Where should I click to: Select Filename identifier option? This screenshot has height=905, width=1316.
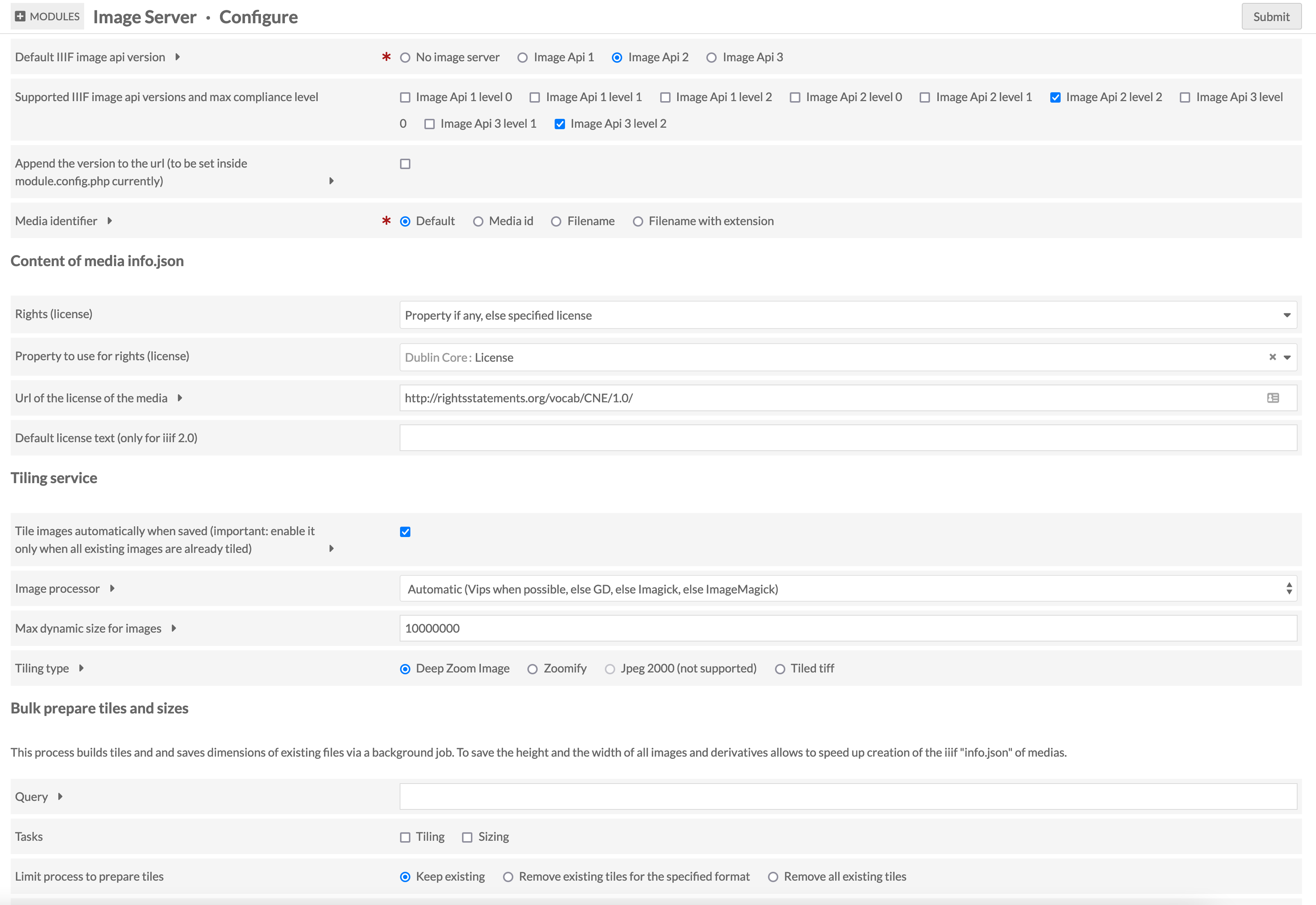click(556, 222)
